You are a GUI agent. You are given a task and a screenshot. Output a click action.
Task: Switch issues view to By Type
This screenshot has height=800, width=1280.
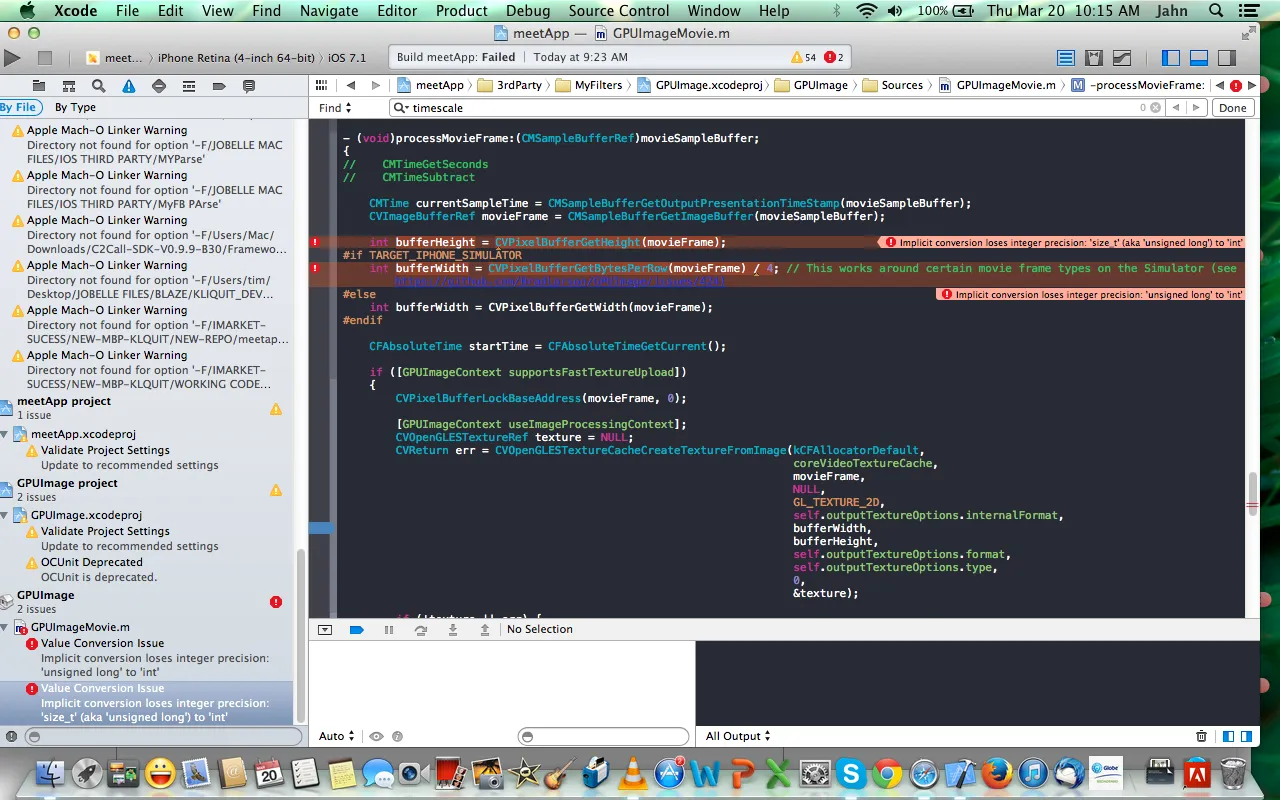point(75,107)
